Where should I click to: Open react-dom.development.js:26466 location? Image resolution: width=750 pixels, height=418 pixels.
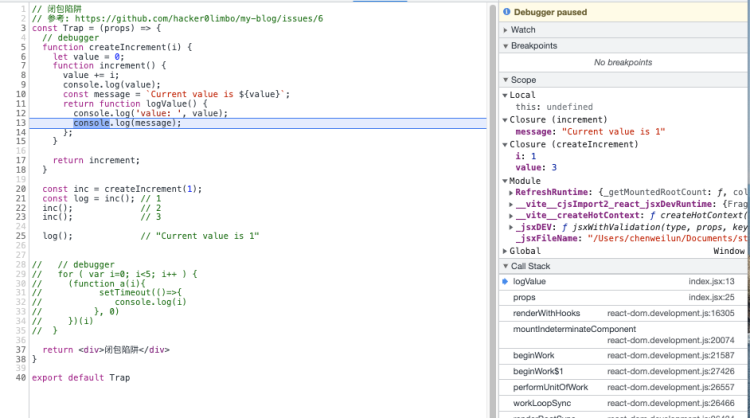(671, 403)
